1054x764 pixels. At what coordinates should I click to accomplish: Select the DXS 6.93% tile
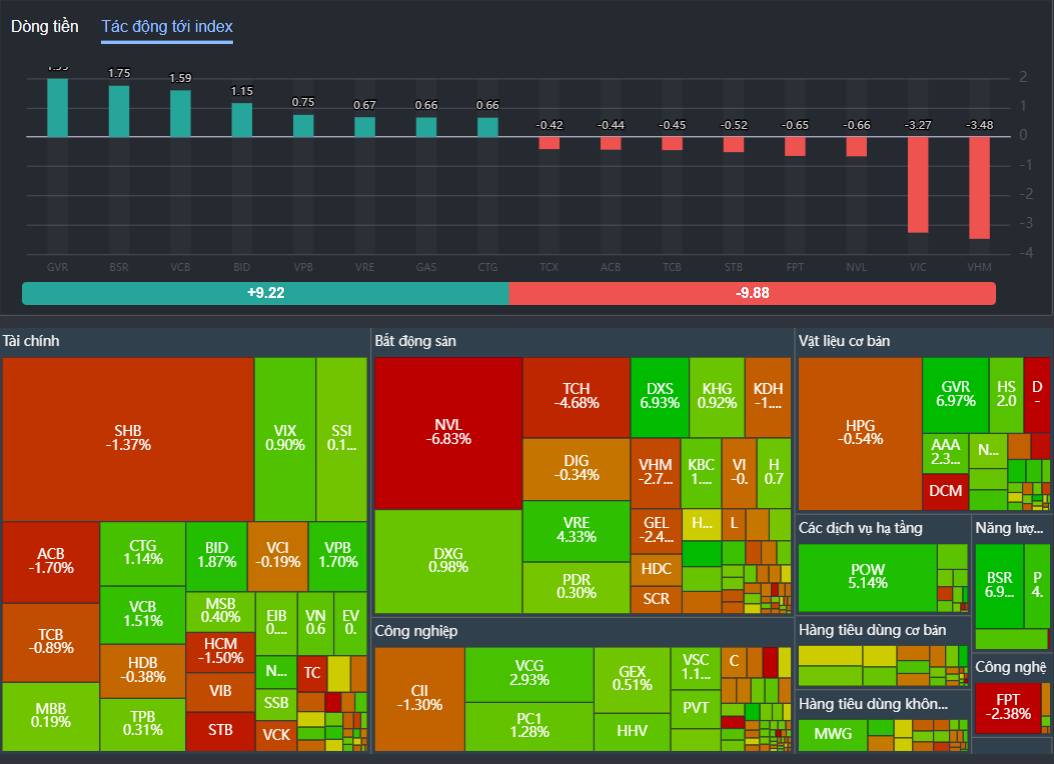click(x=659, y=397)
